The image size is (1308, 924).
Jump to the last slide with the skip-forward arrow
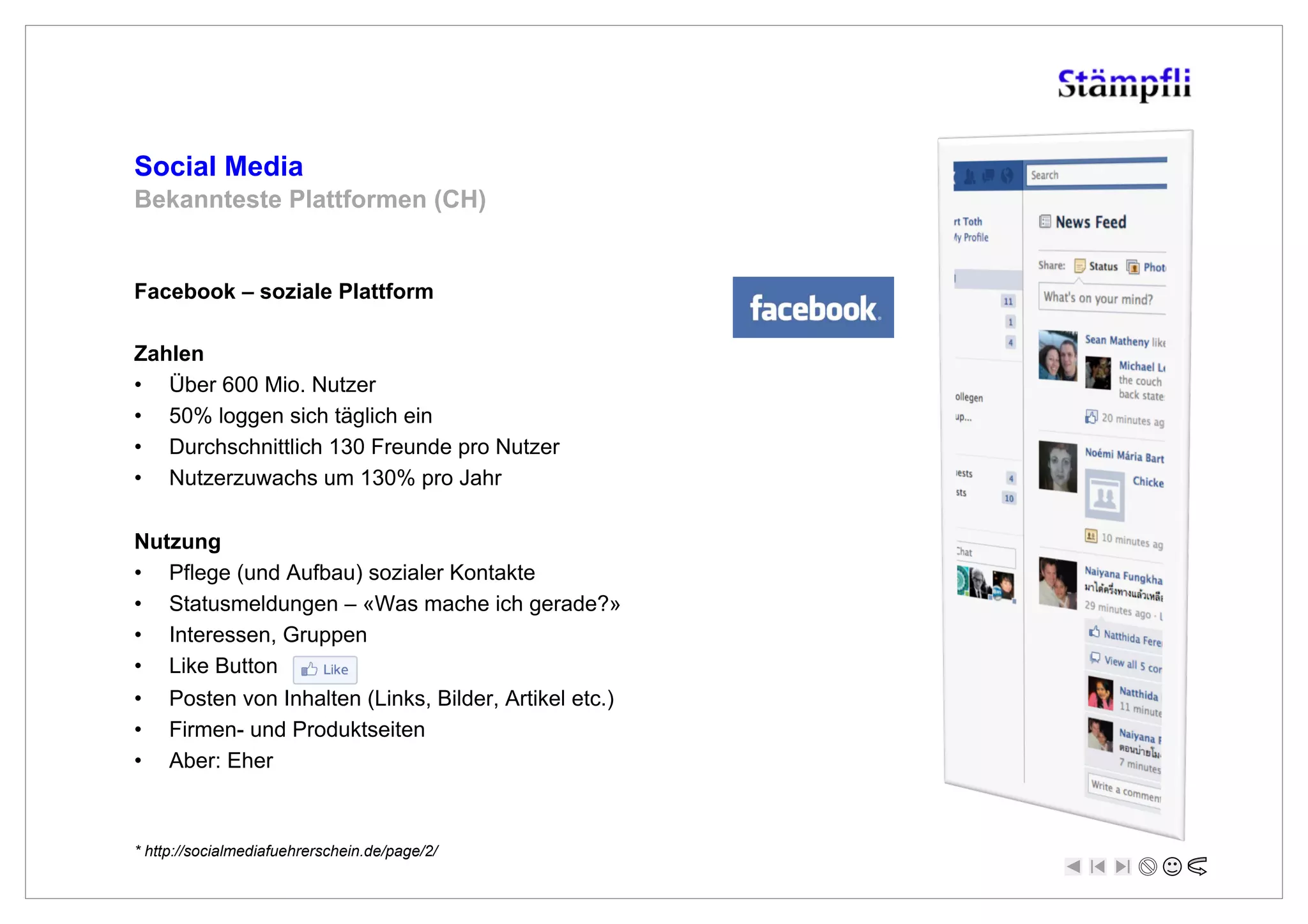[1122, 867]
